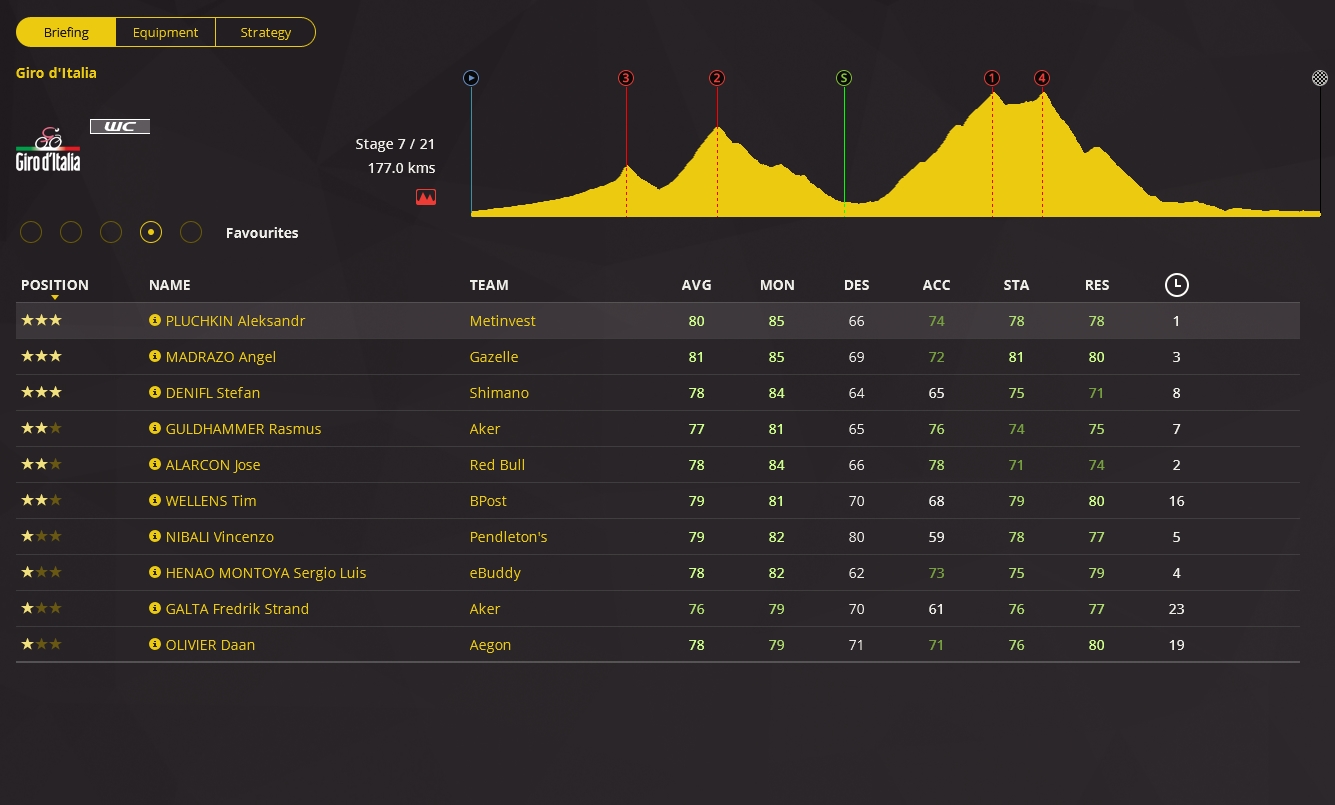The width and height of the screenshot is (1335, 805).
Task: Open team Shimano
Action: point(499,393)
